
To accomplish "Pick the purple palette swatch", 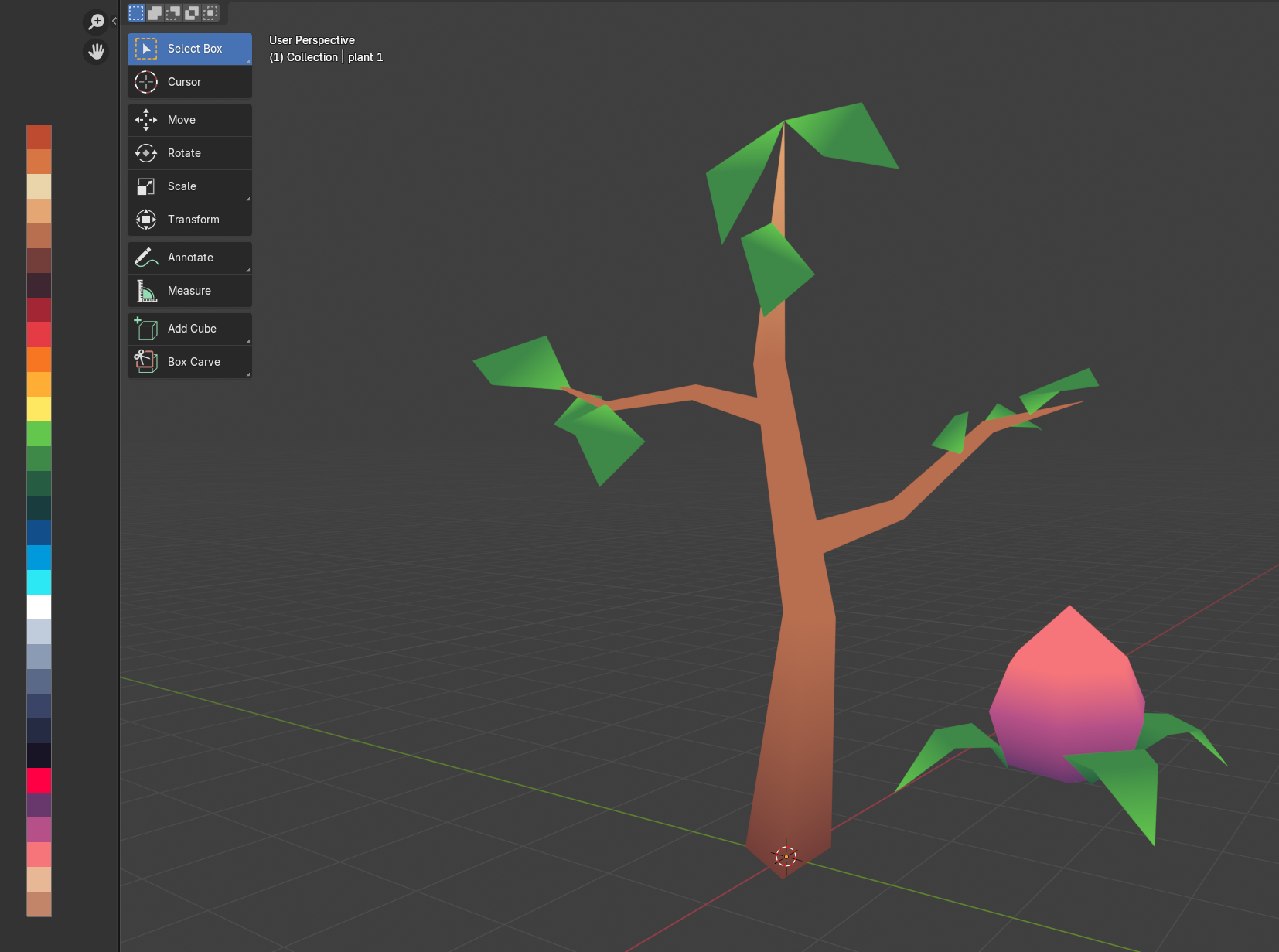I will pos(39,805).
